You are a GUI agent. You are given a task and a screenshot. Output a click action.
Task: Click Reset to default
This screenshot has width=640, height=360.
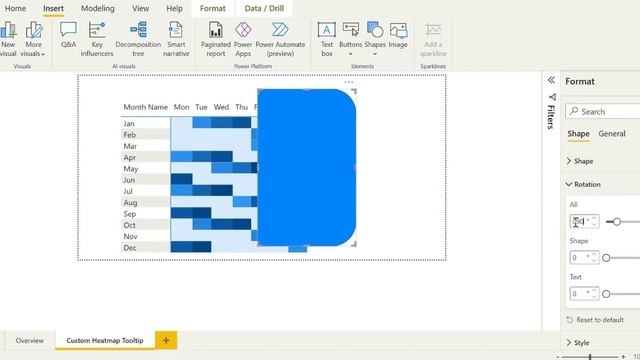click(595, 320)
